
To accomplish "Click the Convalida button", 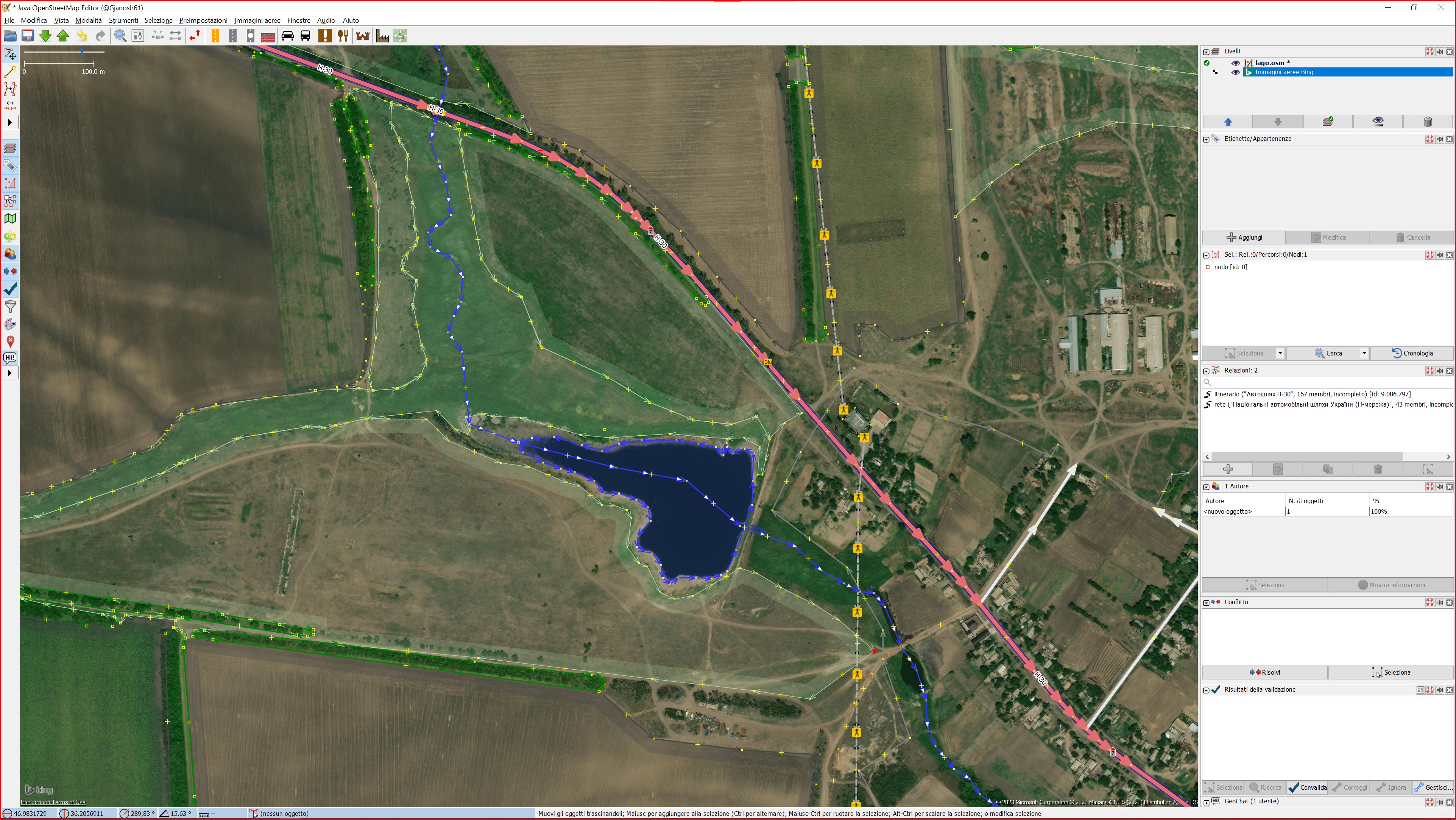I will click(x=1307, y=787).
